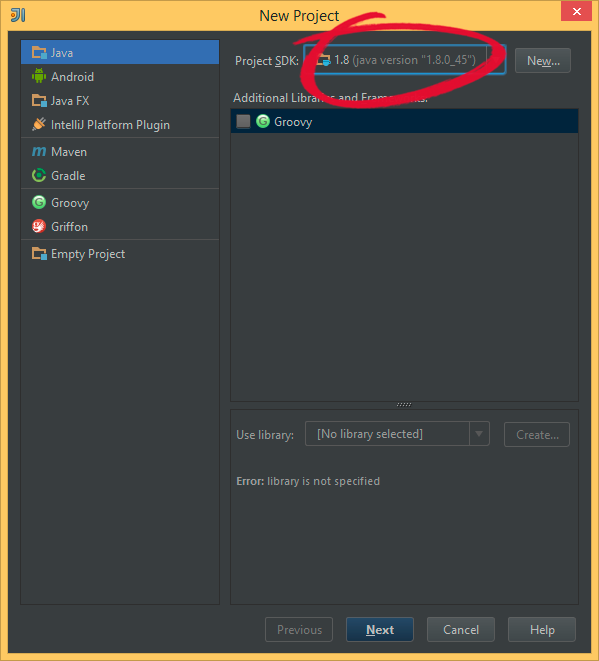Viewport: 599px width, 661px height.
Task: Click the Empty Project folder icon
Action: [x=39, y=253]
